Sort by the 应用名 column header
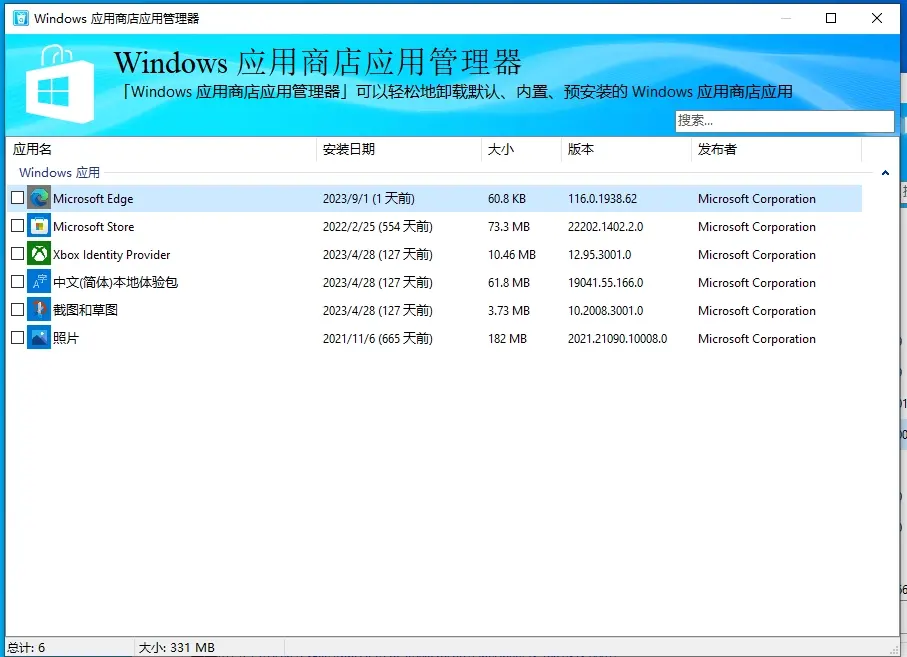Screen dimensions: 907x657 tap(161, 149)
